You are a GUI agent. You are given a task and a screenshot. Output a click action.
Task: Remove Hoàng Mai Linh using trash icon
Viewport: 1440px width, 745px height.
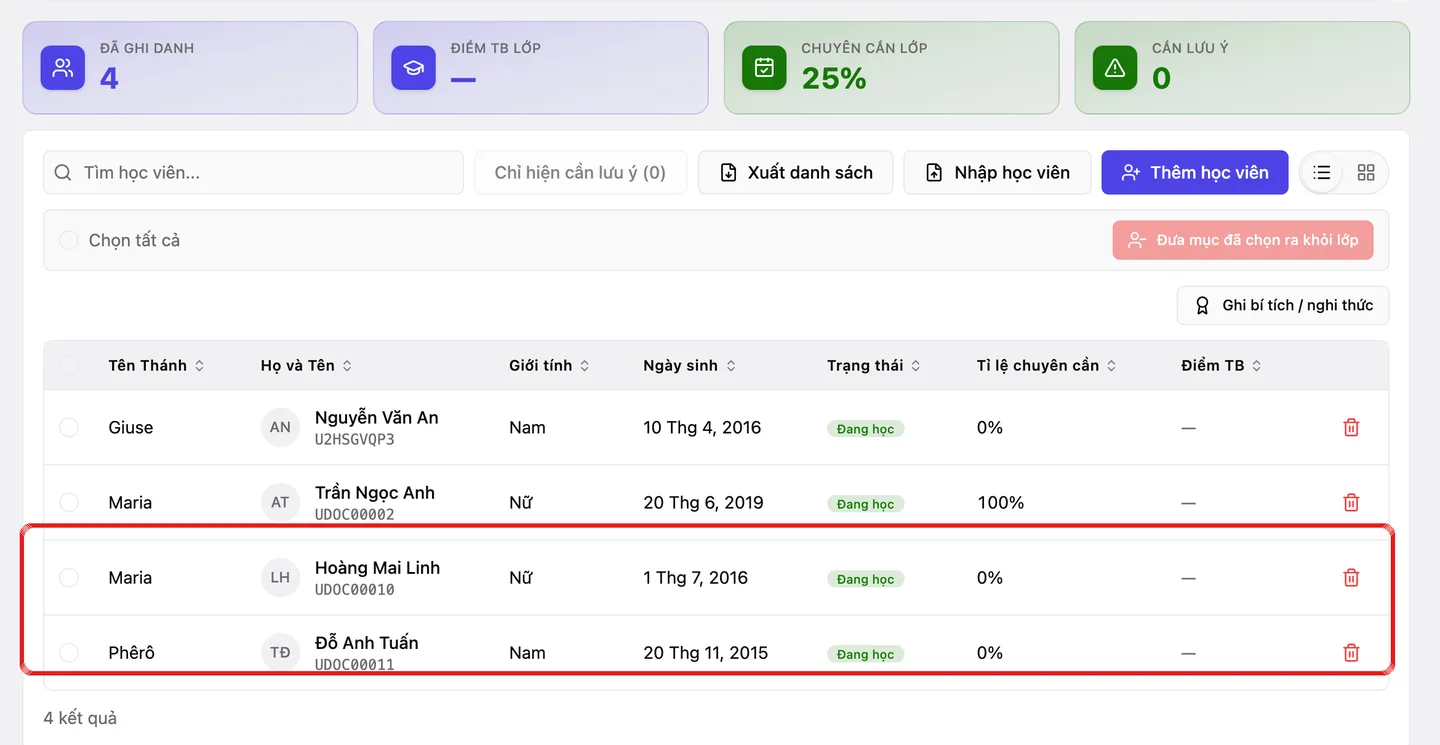(1351, 577)
